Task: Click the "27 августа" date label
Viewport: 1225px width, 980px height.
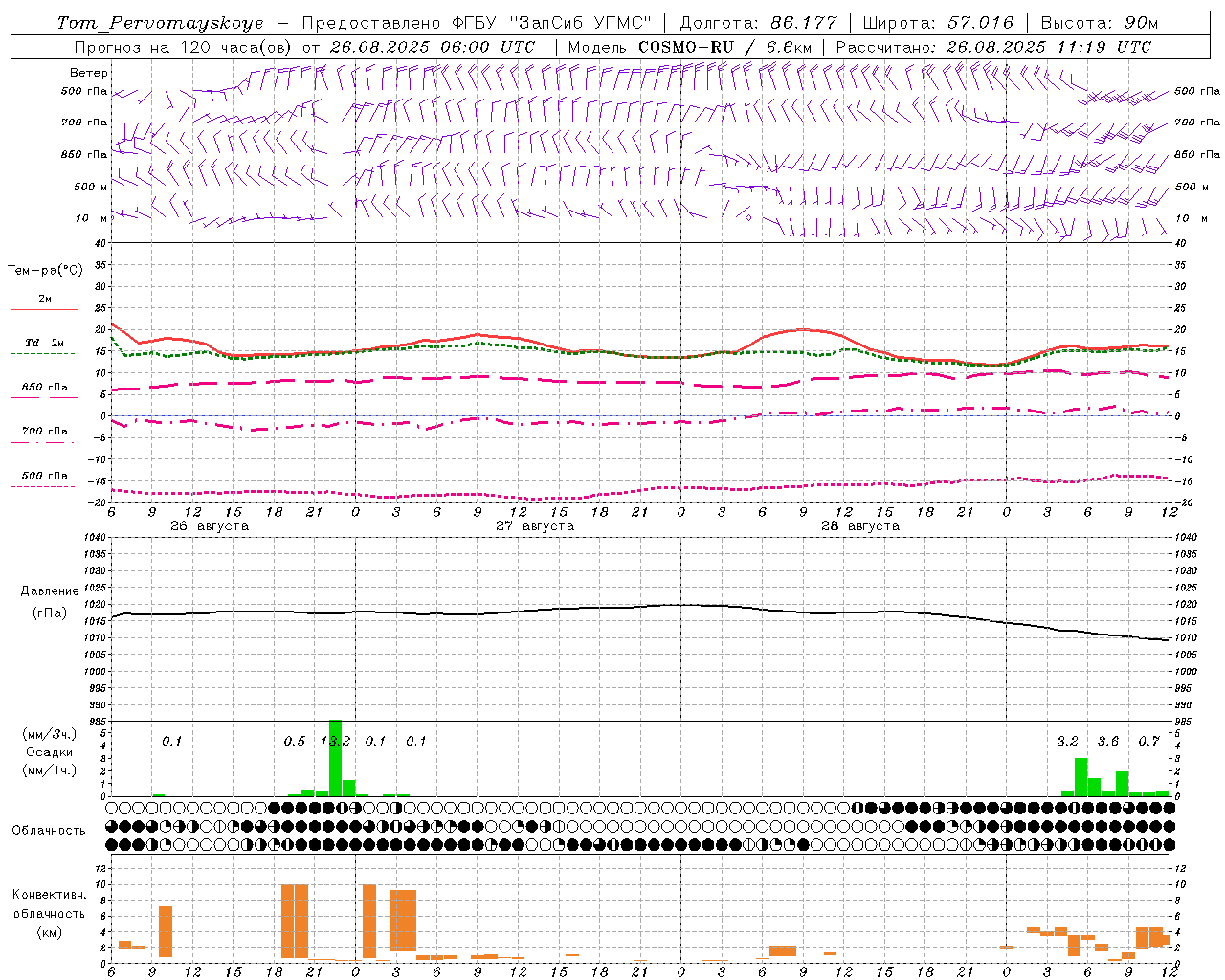Action: pos(535,526)
